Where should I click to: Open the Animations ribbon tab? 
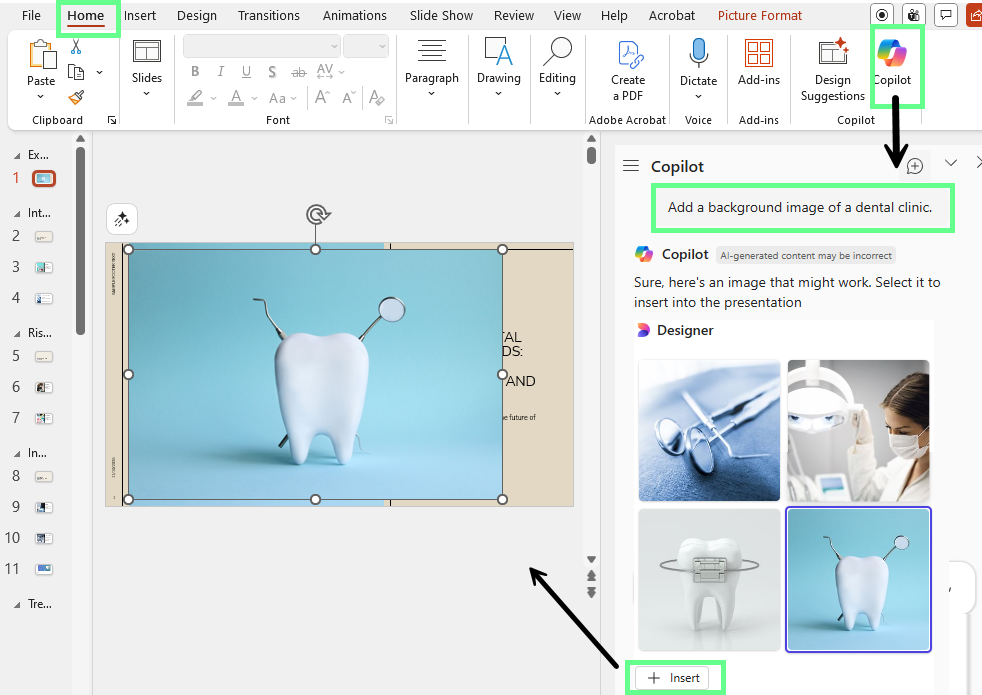[355, 15]
